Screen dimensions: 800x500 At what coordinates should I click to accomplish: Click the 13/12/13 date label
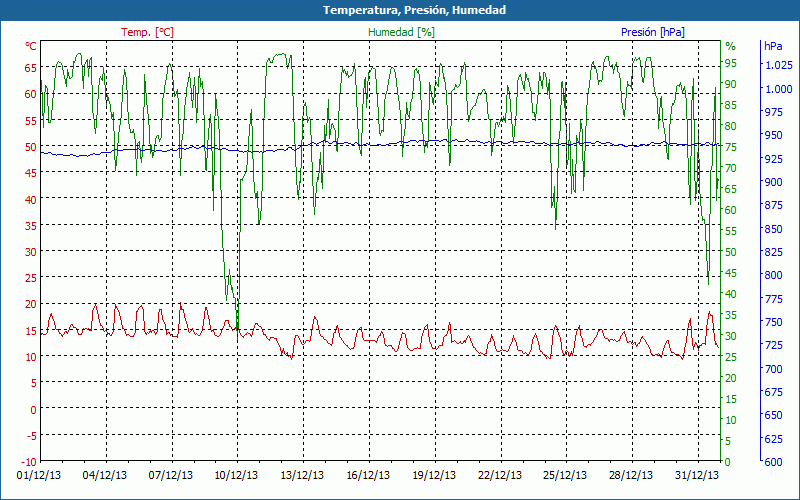point(302,476)
